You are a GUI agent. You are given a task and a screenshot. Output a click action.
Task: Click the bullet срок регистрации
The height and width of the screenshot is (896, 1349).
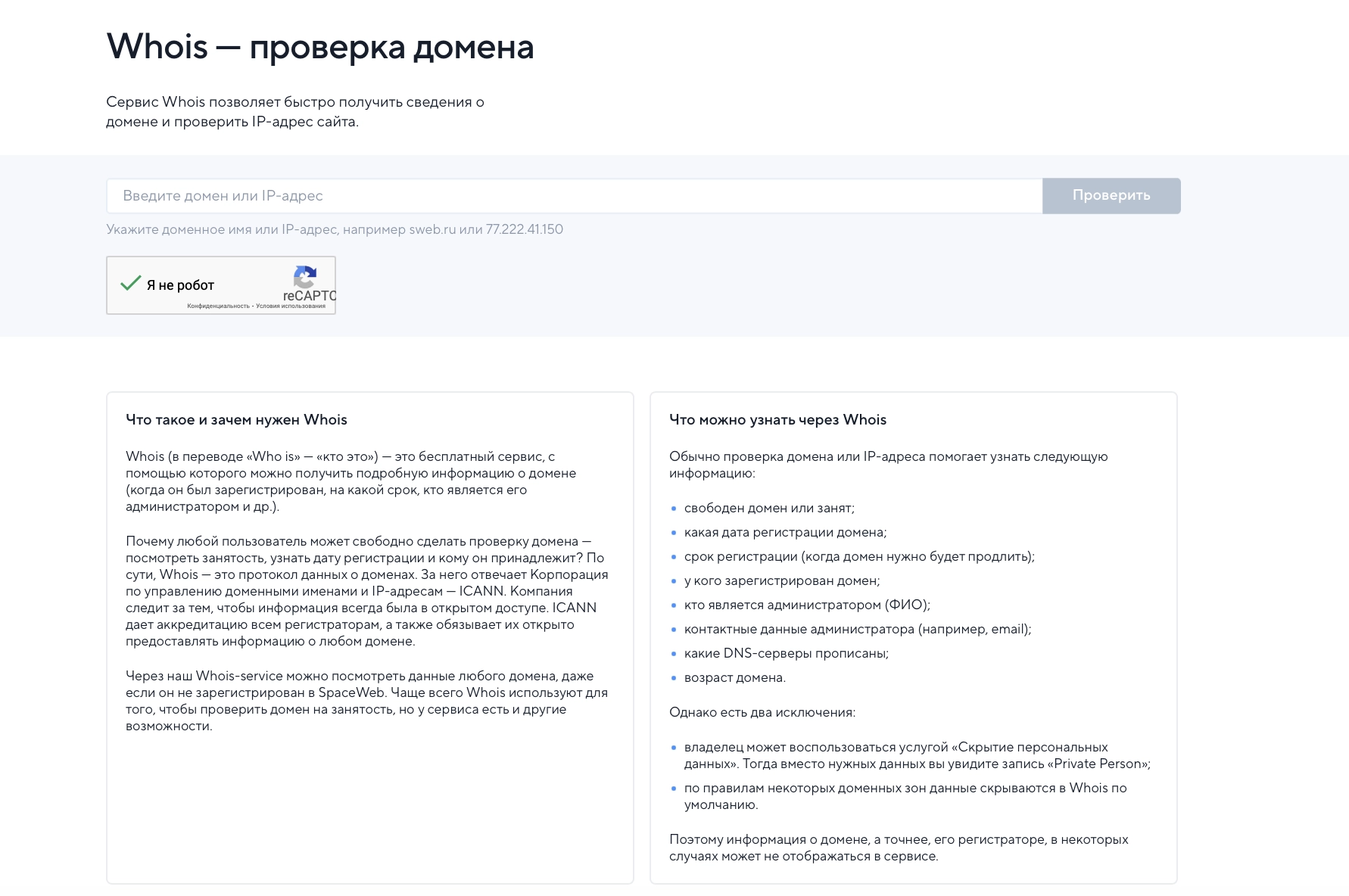tap(859, 556)
